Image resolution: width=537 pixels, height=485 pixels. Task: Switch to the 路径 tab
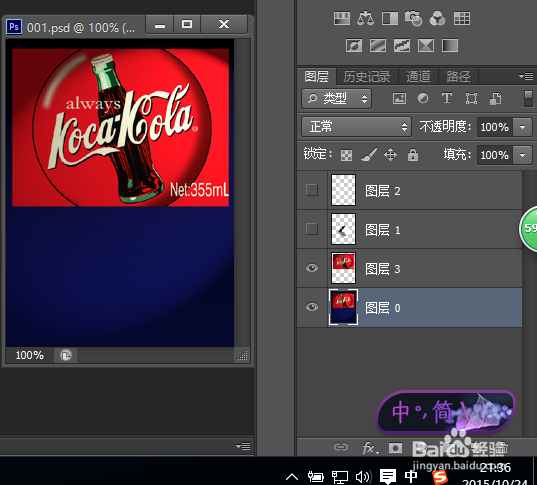tap(458, 76)
